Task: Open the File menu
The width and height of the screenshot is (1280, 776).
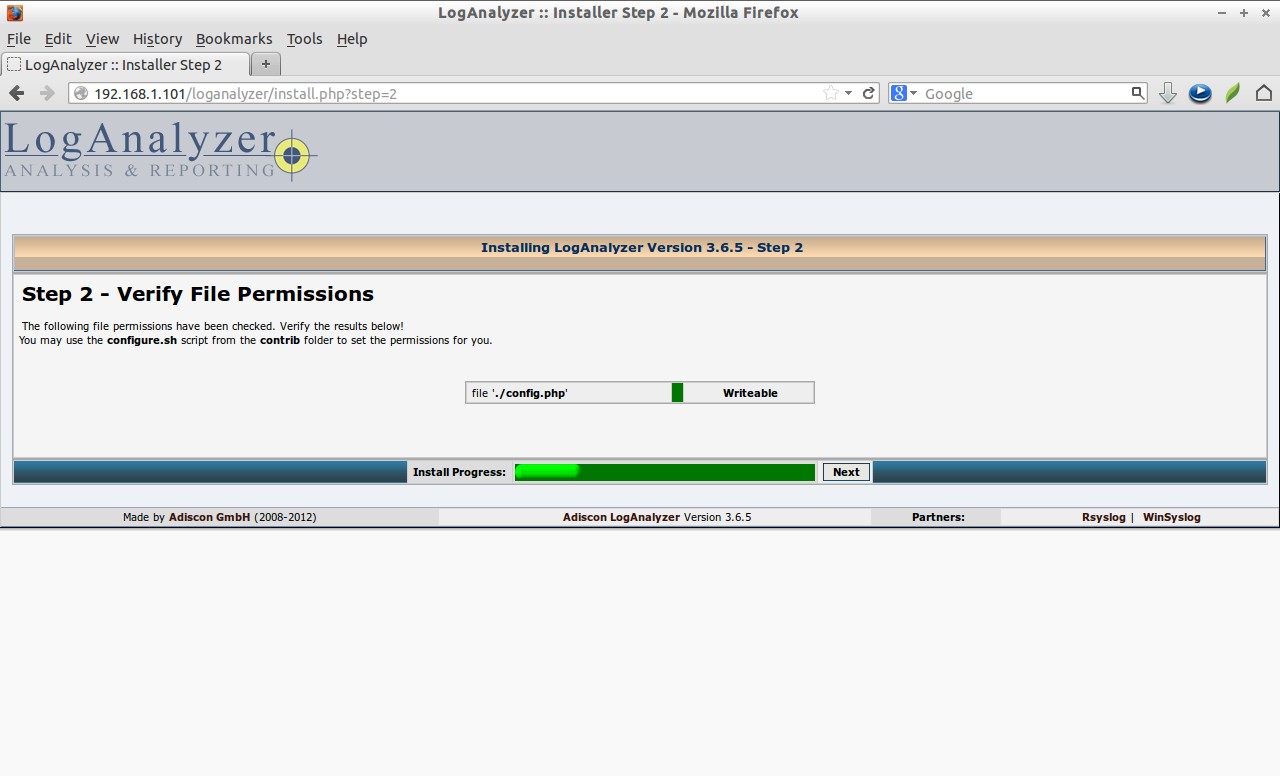Action: (x=18, y=39)
